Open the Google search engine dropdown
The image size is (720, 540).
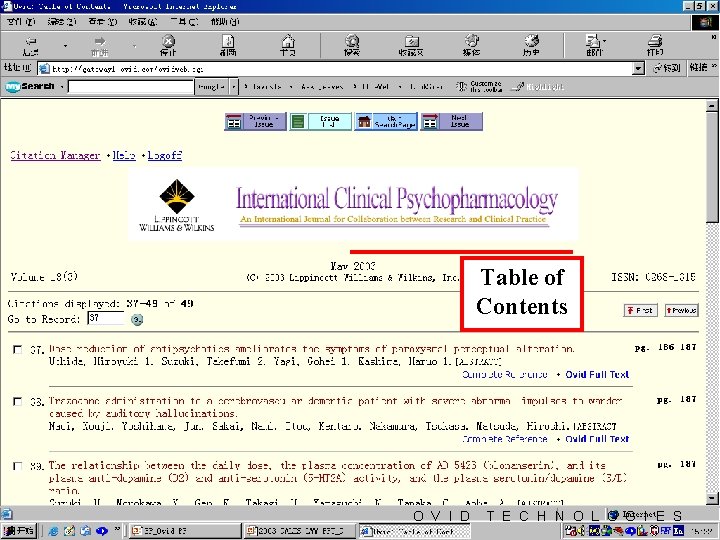coord(234,86)
